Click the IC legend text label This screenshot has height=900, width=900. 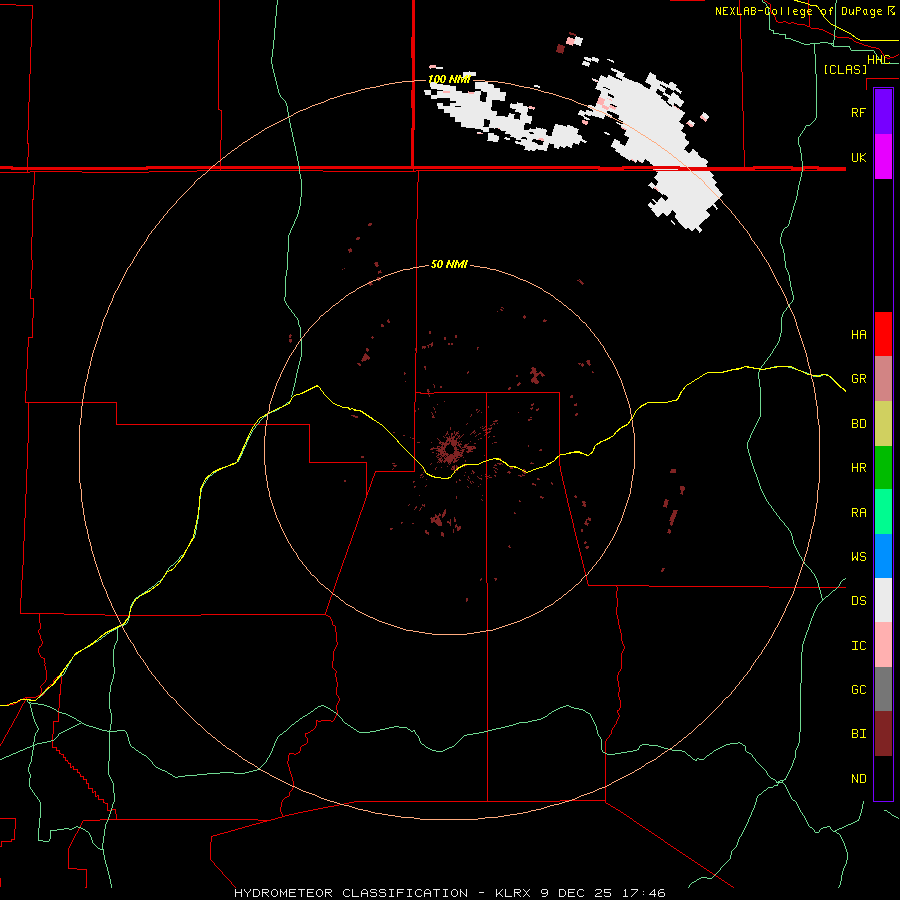[x=858, y=646]
